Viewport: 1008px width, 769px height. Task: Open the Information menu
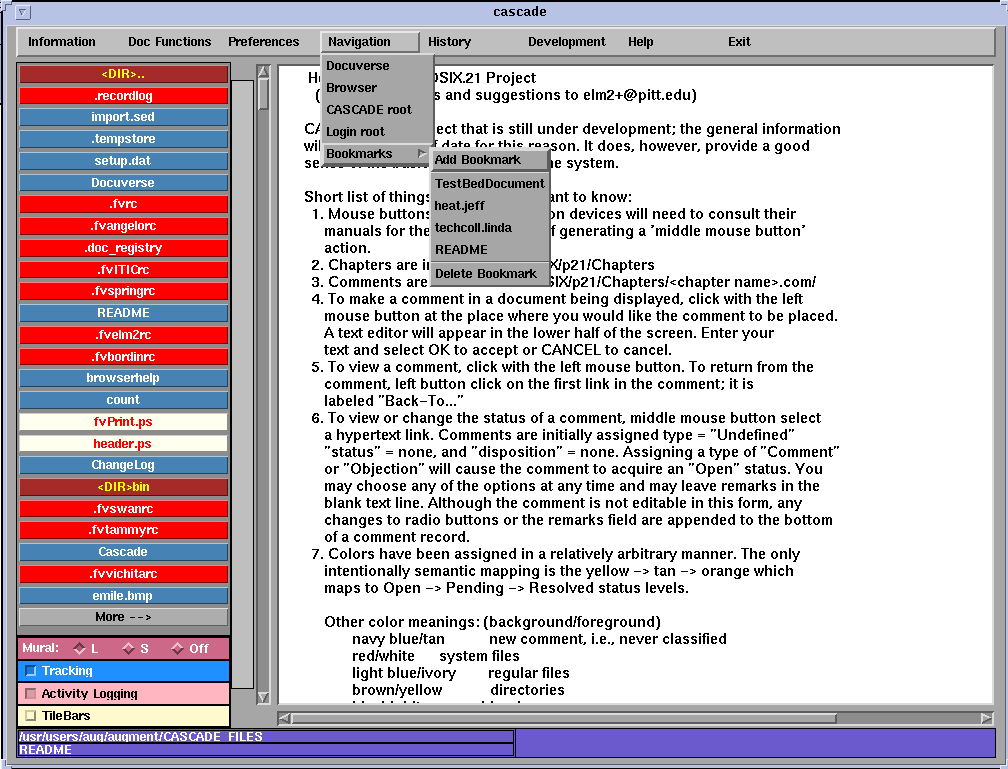(62, 42)
